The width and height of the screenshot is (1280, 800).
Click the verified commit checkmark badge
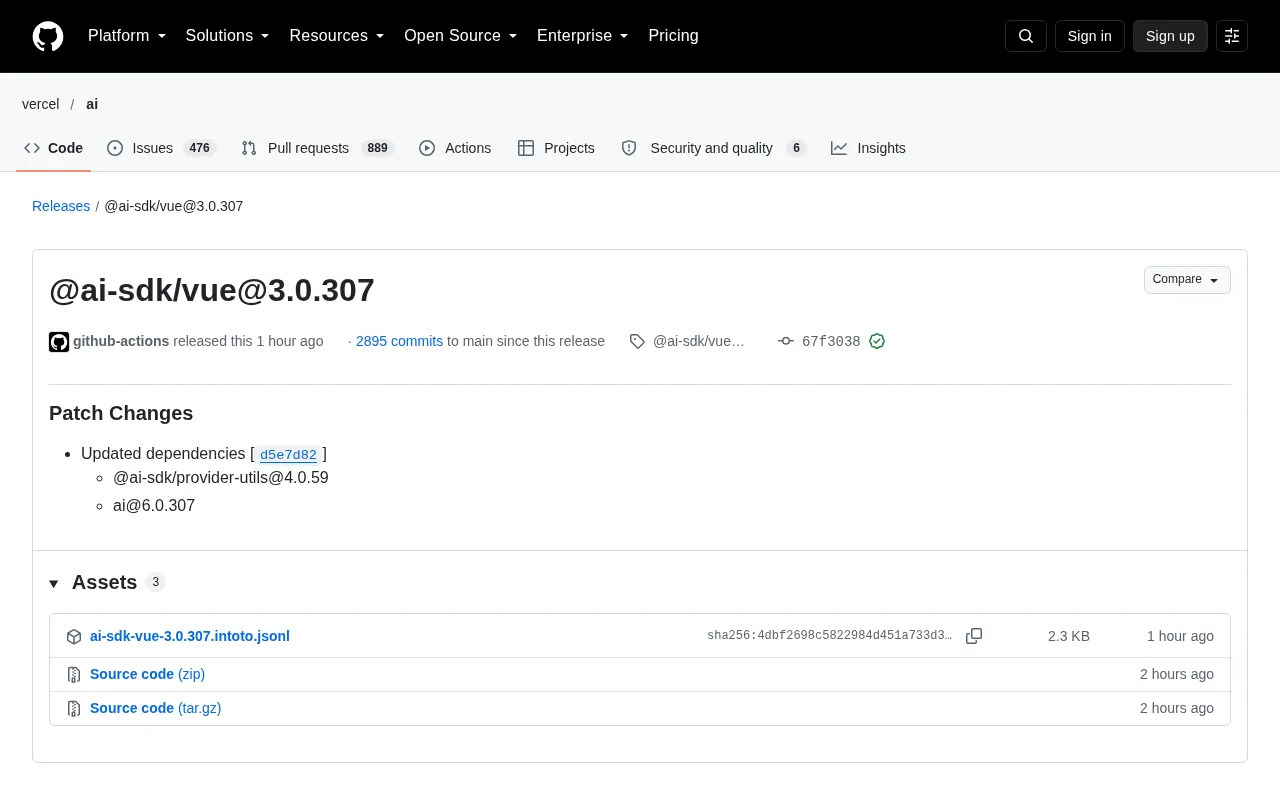pos(877,341)
